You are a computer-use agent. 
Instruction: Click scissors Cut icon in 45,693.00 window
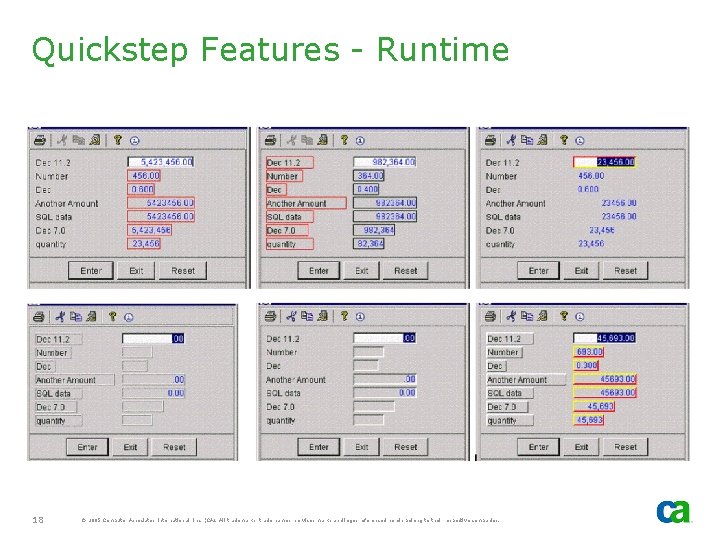point(511,316)
